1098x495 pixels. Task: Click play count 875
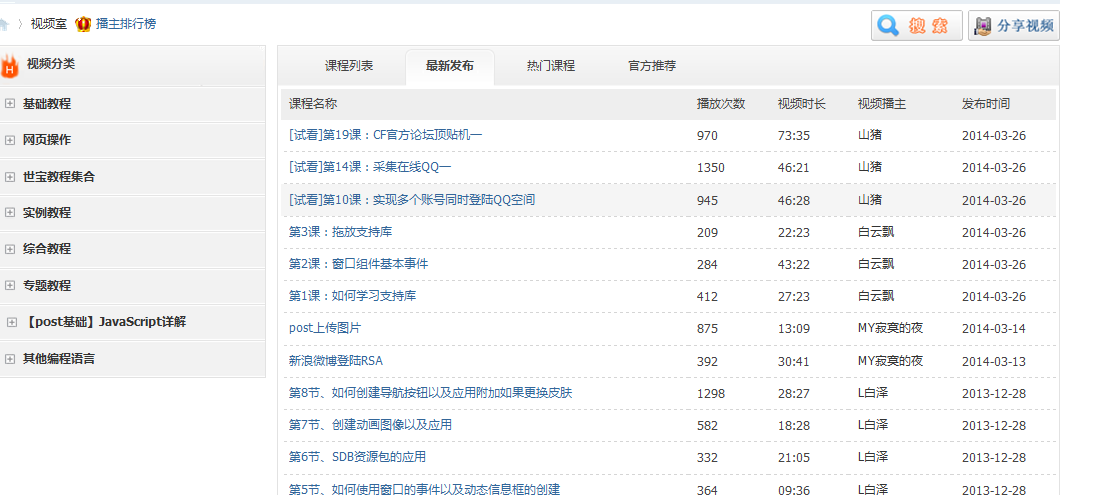tap(707, 329)
